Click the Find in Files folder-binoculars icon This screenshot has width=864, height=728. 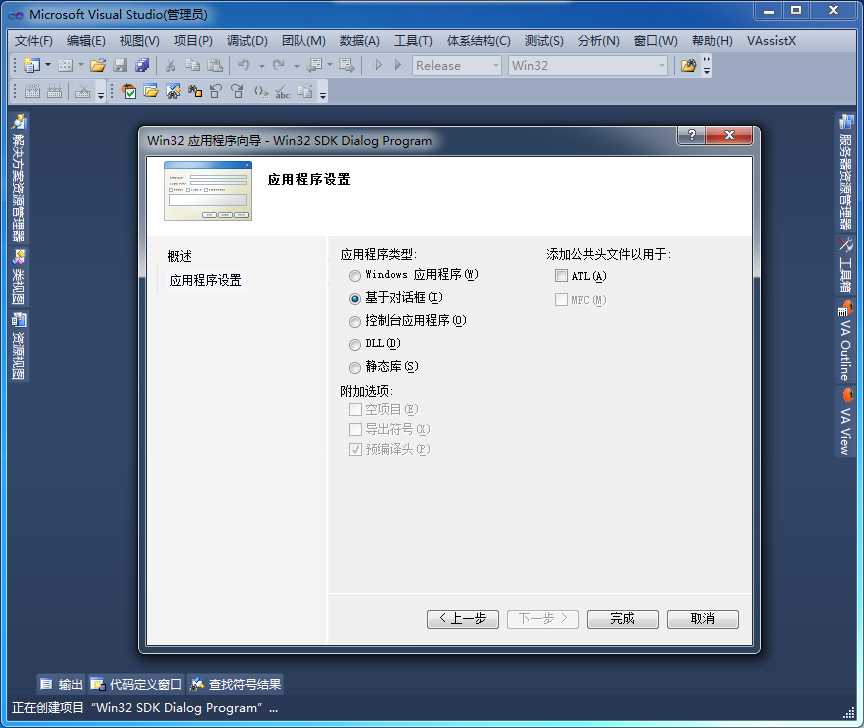coord(688,66)
